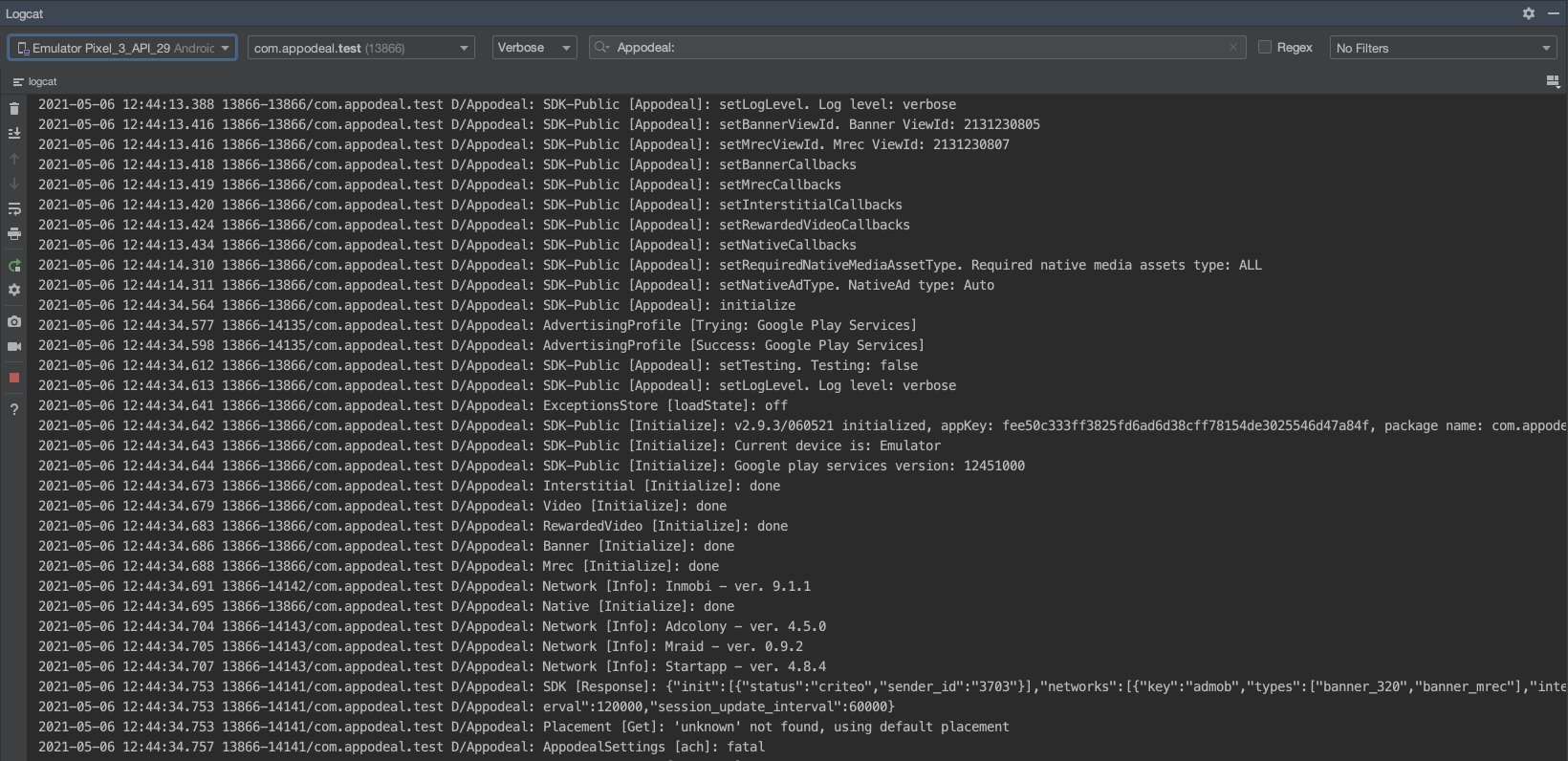The image size is (1568, 761).
Task: Select the logcat tab
Action: pos(35,82)
